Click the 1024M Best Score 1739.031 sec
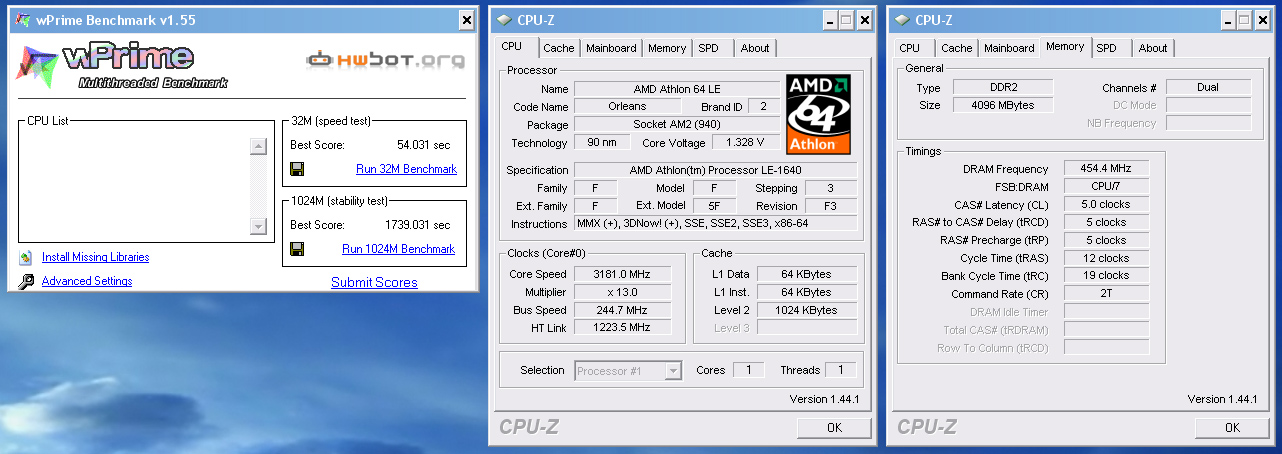This screenshot has width=1282, height=454. pos(420,225)
